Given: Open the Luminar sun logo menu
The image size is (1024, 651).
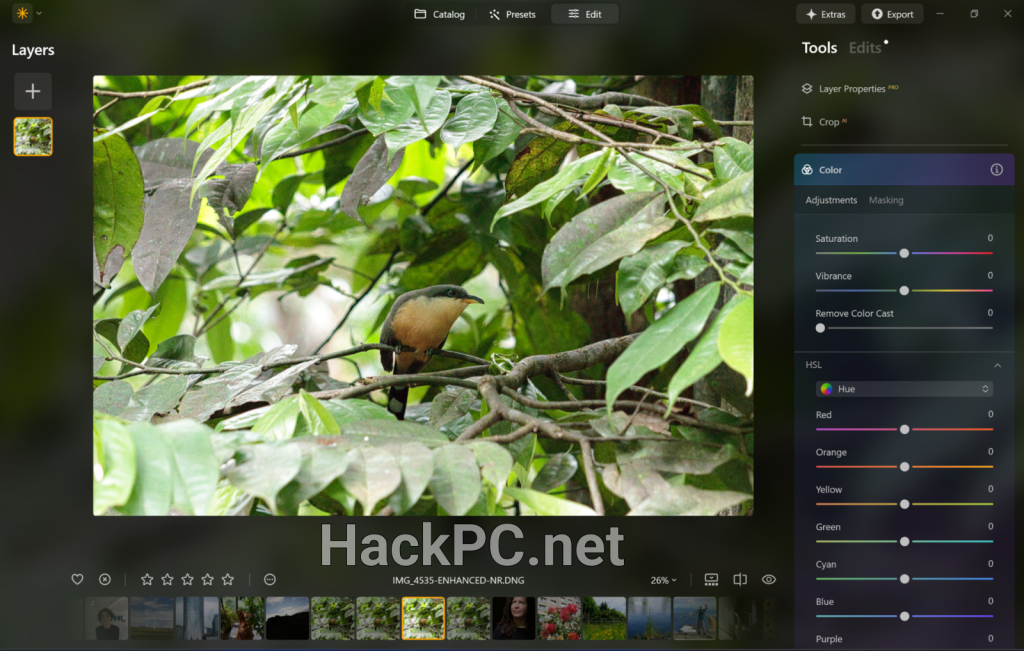Looking at the screenshot, I should 22,13.
